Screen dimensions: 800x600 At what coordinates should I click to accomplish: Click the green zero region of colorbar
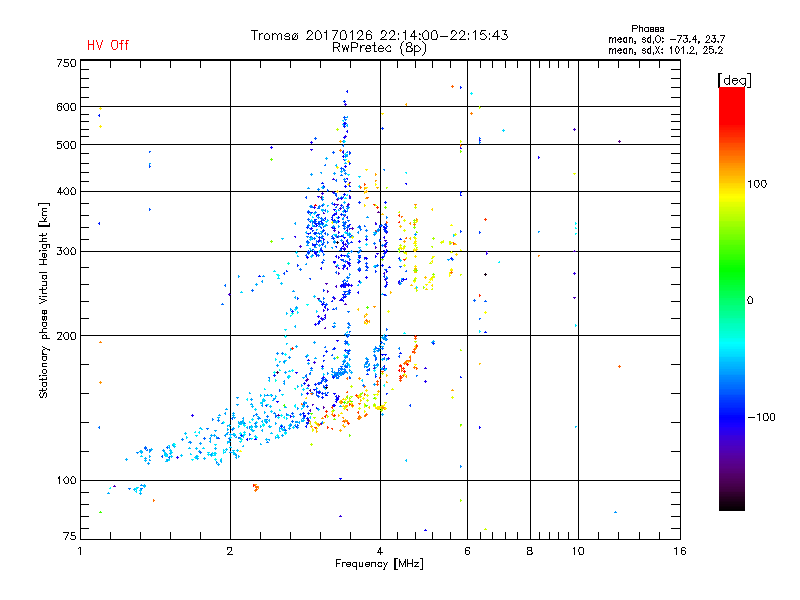(732, 300)
